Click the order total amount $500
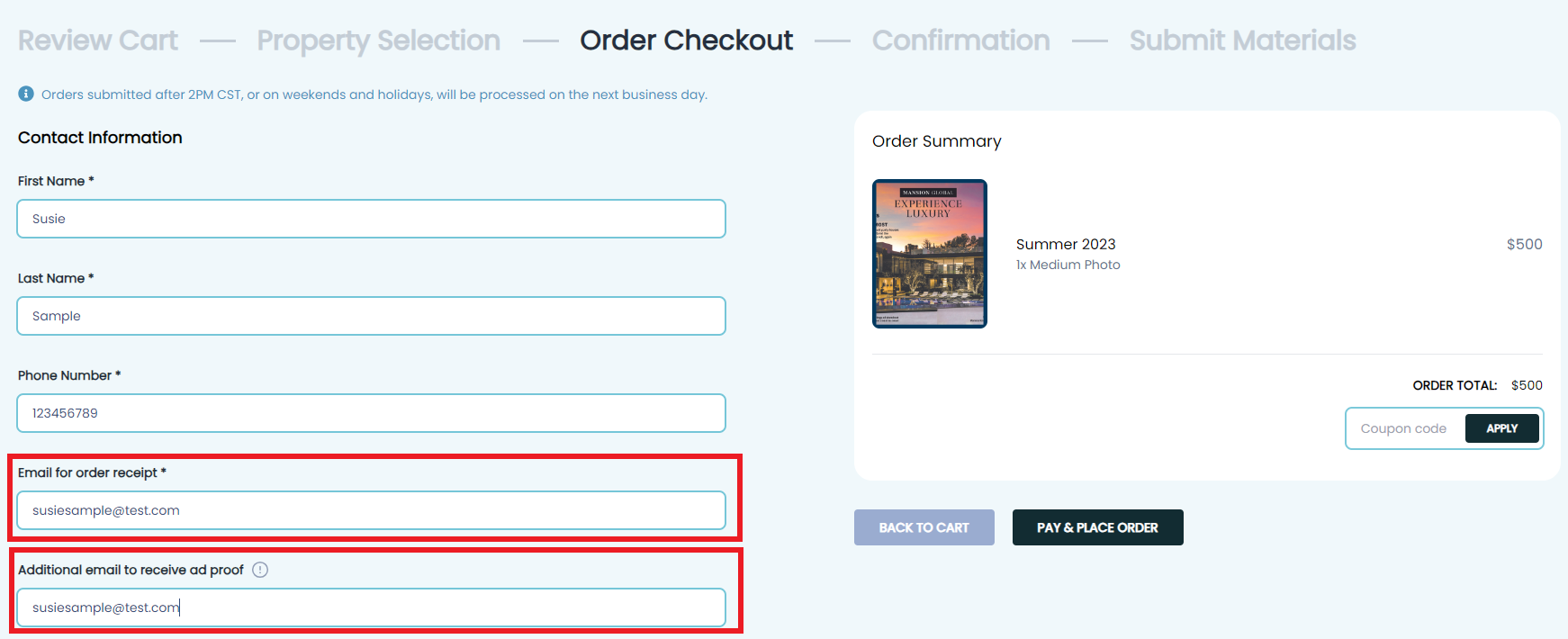 (x=1527, y=385)
